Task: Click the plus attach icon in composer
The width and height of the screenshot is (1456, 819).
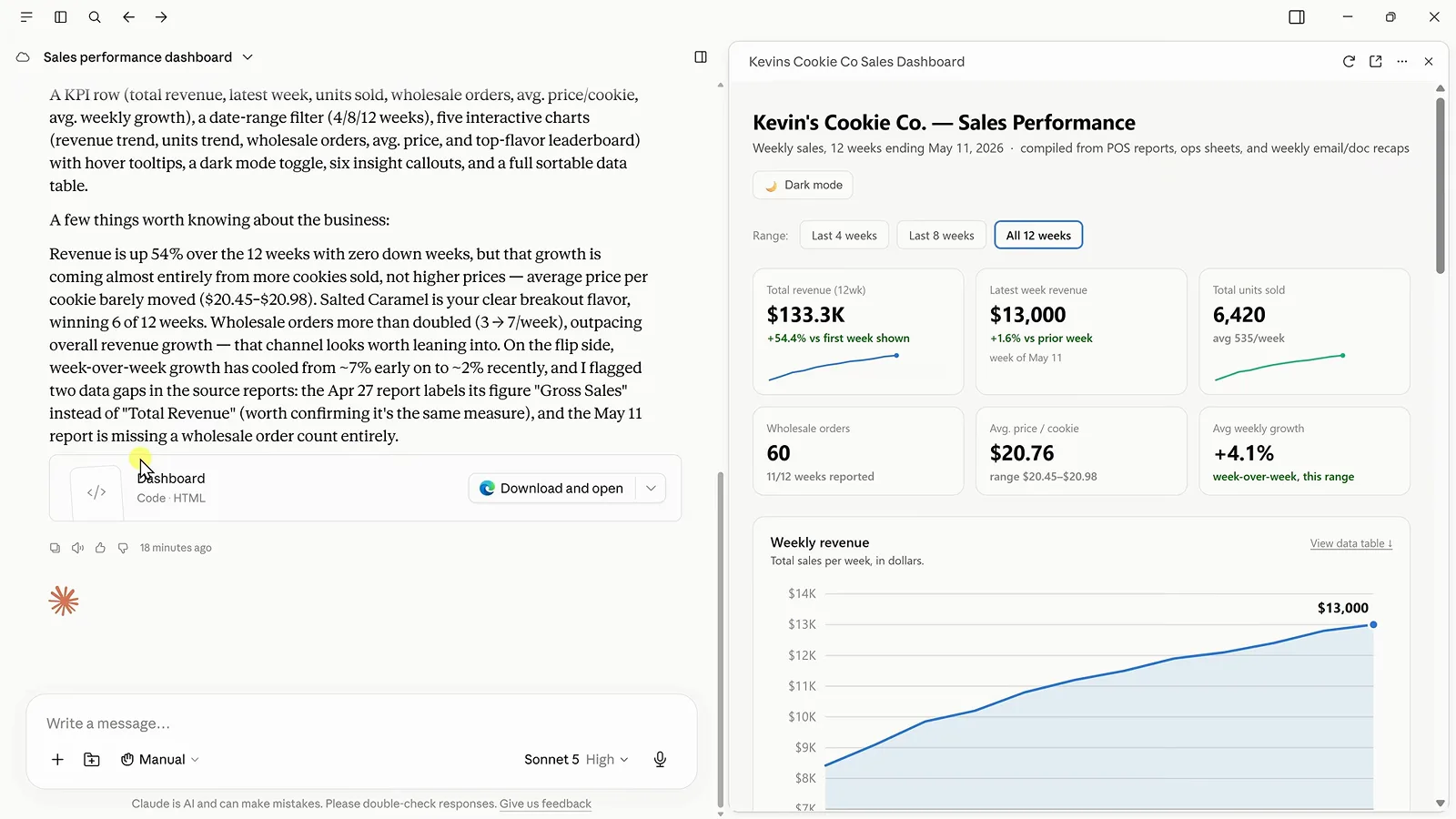Action: coord(57,759)
